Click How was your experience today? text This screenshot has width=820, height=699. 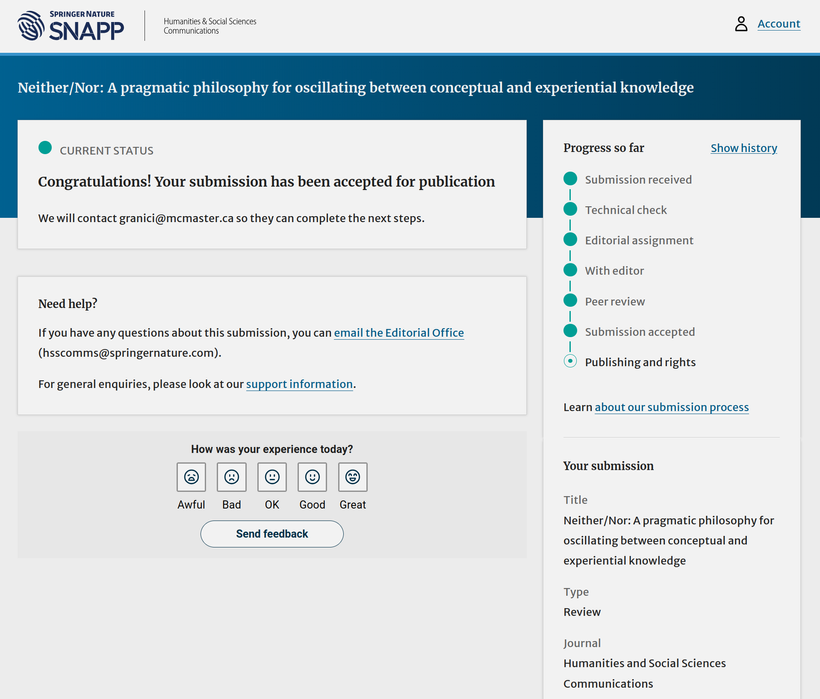click(x=272, y=449)
